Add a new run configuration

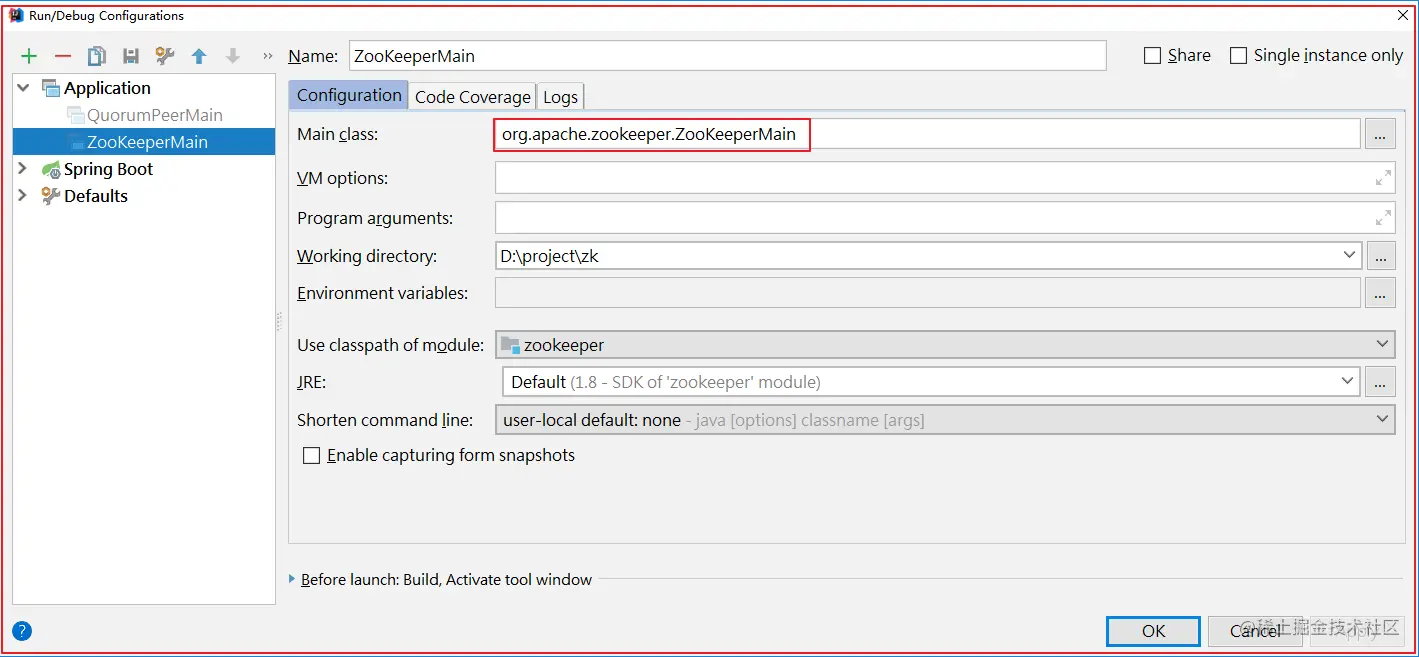click(x=29, y=56)
